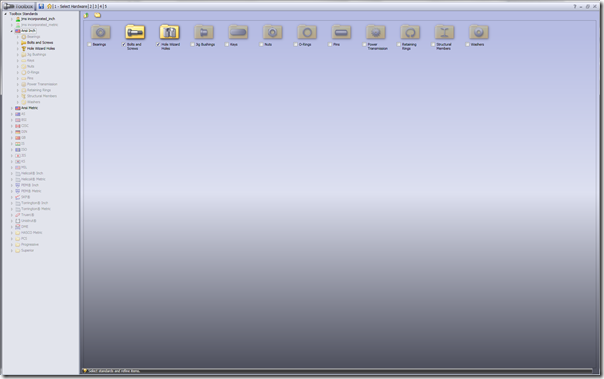Screen dimensions: 604x379
Task: Enable the Bearings checkbox
Action: pyautogui.click(x=90, y=45)
